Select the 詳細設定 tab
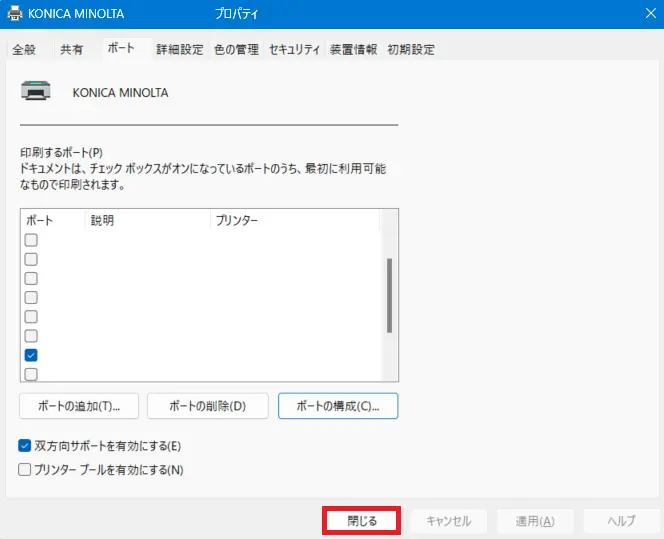Image resolution: width=664 pixels, height=539 pixels. pyautogui.click(x=180, y=50)
